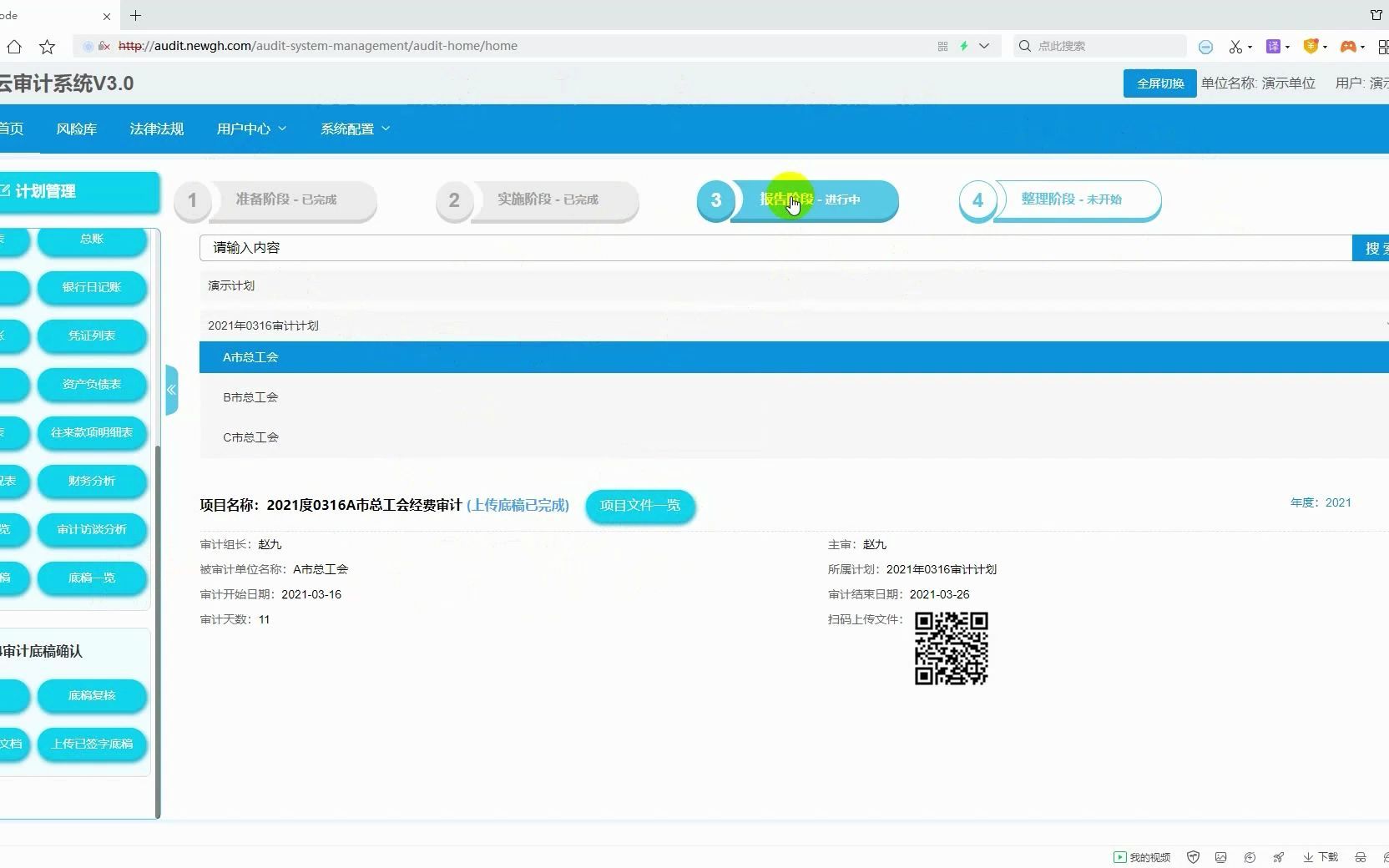Select the C市总工会 item
Screen dimensions: 1389x868
point(794,437)
